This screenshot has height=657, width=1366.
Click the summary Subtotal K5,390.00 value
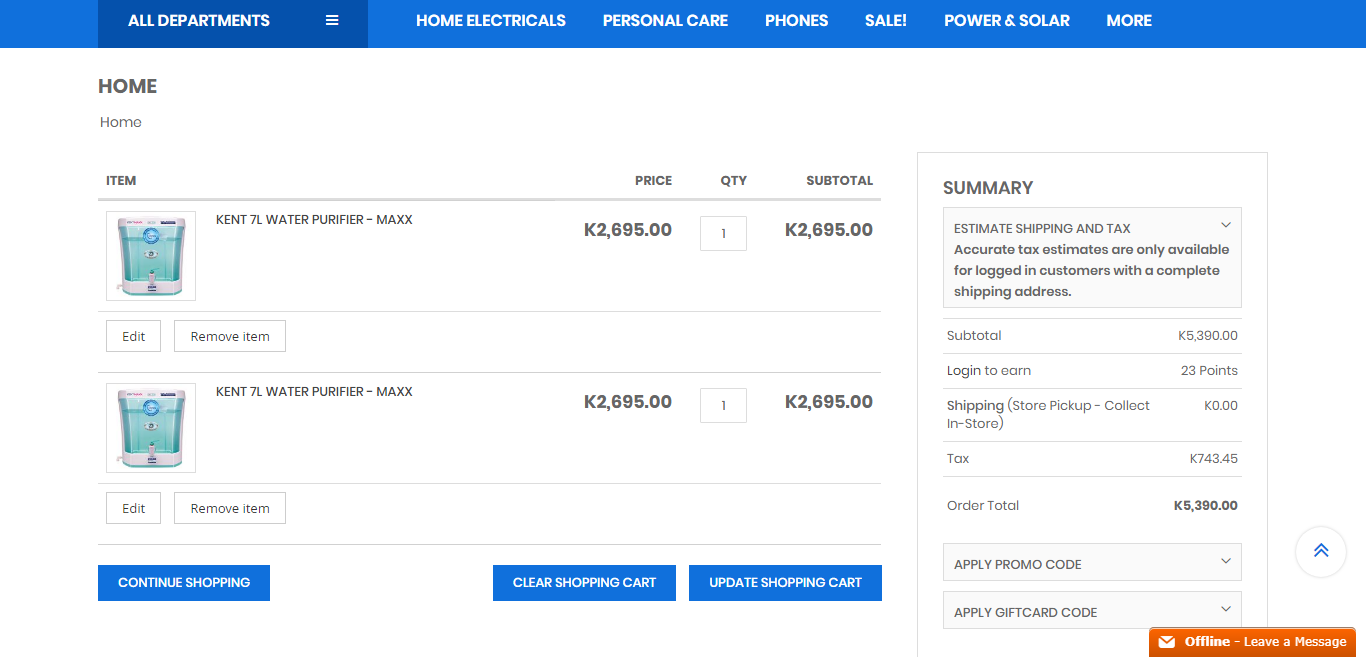pyautogui.click(x=1208, y=336)
